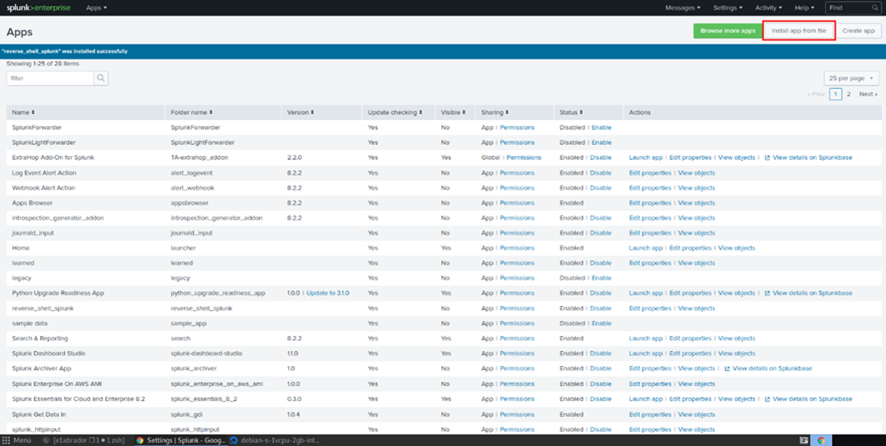Screen dimensions: 886x446
Task: Click the TA-extrahop_addon folder name cell
Action: (199, 158)
